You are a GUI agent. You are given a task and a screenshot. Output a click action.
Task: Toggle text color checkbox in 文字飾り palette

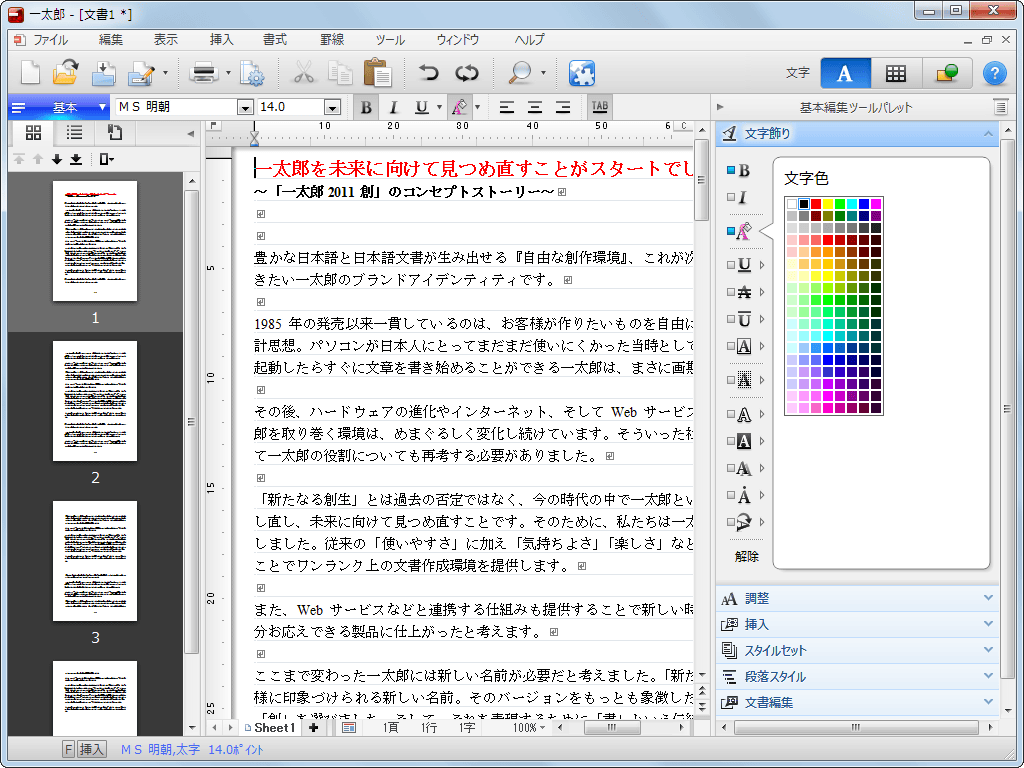[731, 231]
